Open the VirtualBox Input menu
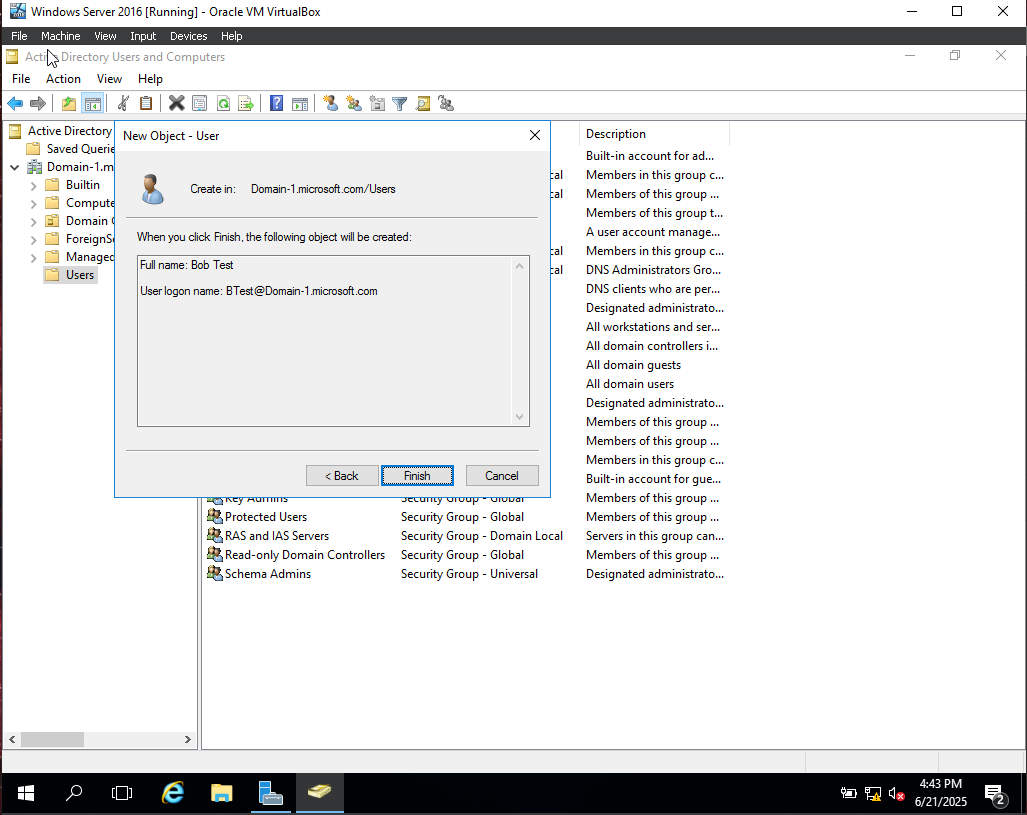 tap(143, 36)
